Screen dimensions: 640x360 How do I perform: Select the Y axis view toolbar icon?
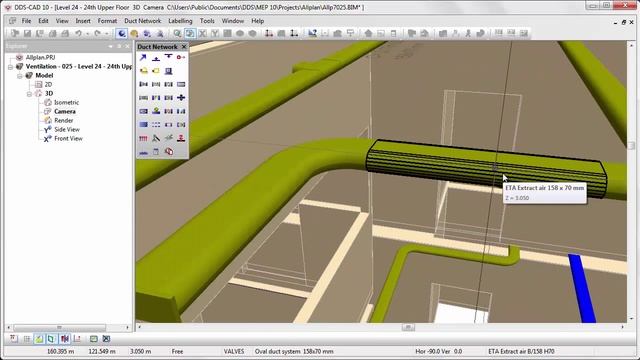215,33
